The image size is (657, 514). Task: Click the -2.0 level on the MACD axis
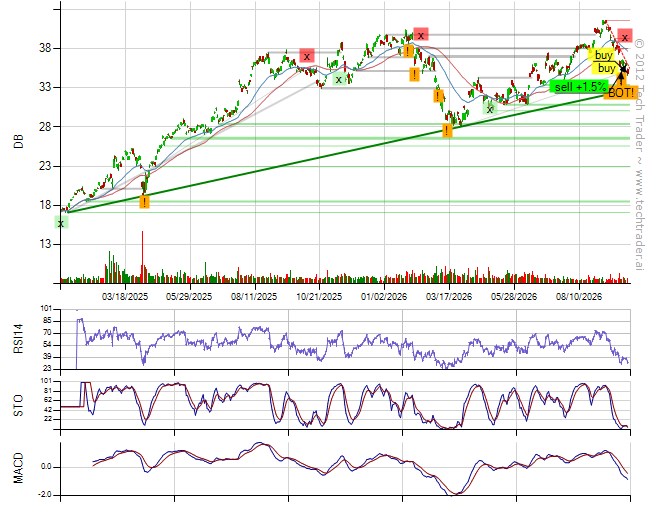(x=44, y=495)
